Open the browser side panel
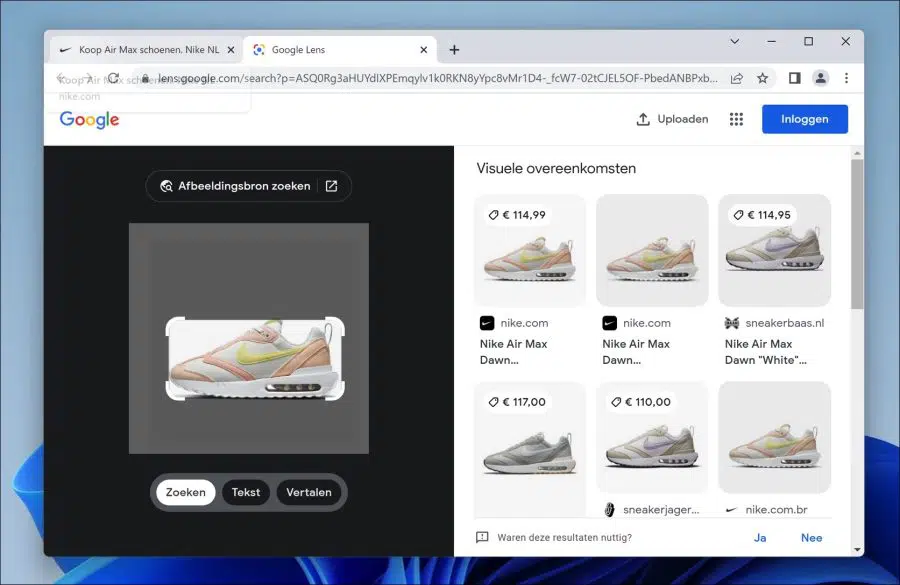The height and width of the screenshot is (585, 900). (x=794, y=78)
